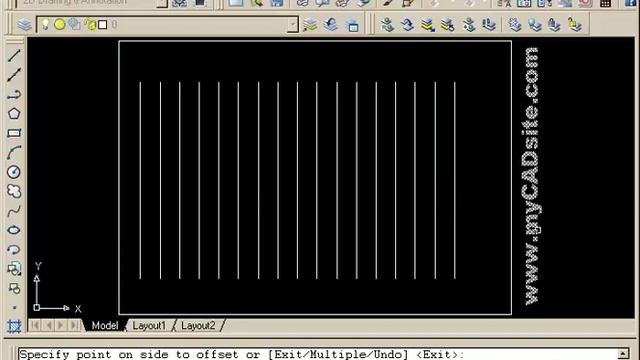Image resolution: width=640 pixels, height=360 pixels.
Task: Select the Hatch tool
Action: click(x=14, y=327)
